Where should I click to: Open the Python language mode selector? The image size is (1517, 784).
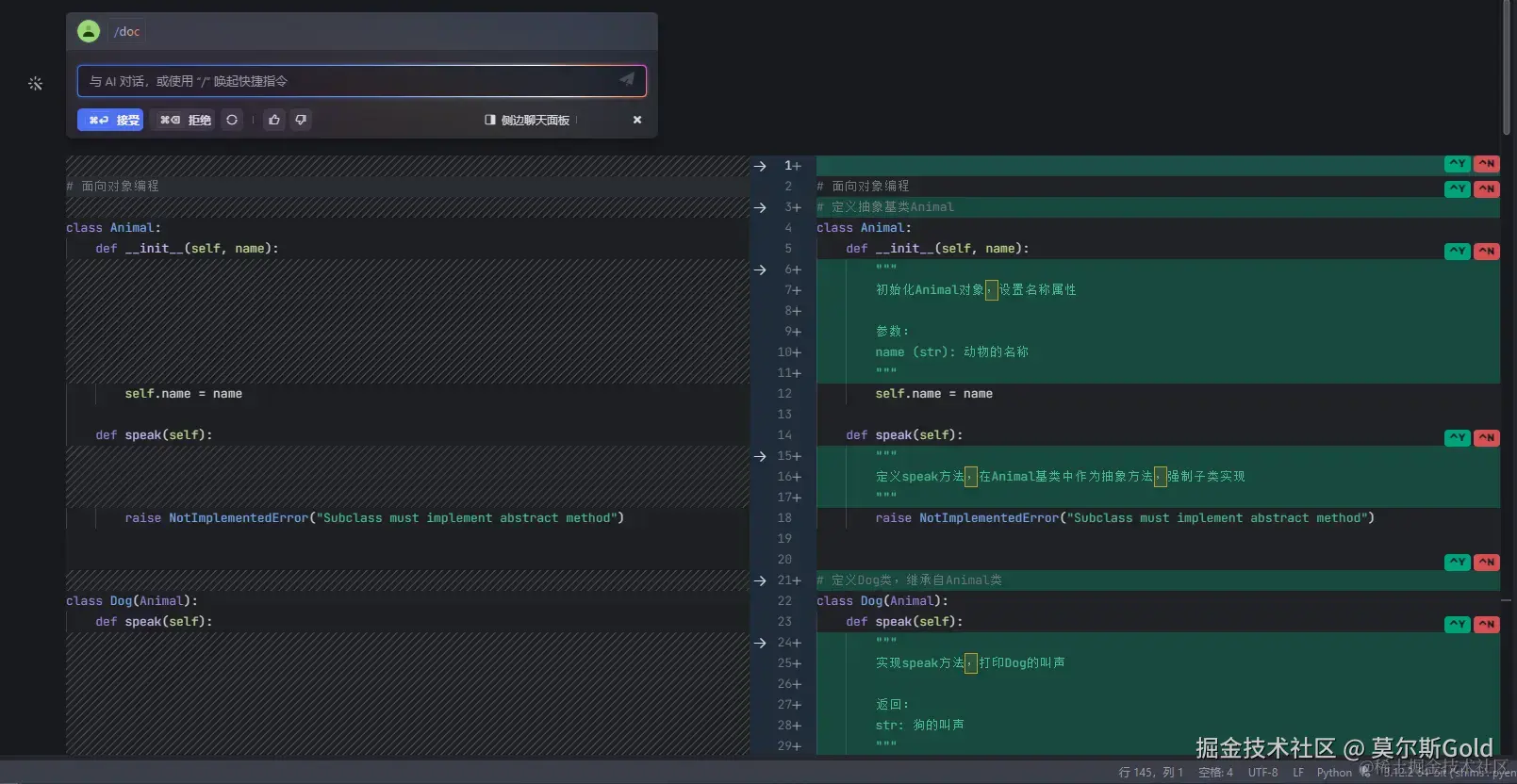pos(1334,773)
